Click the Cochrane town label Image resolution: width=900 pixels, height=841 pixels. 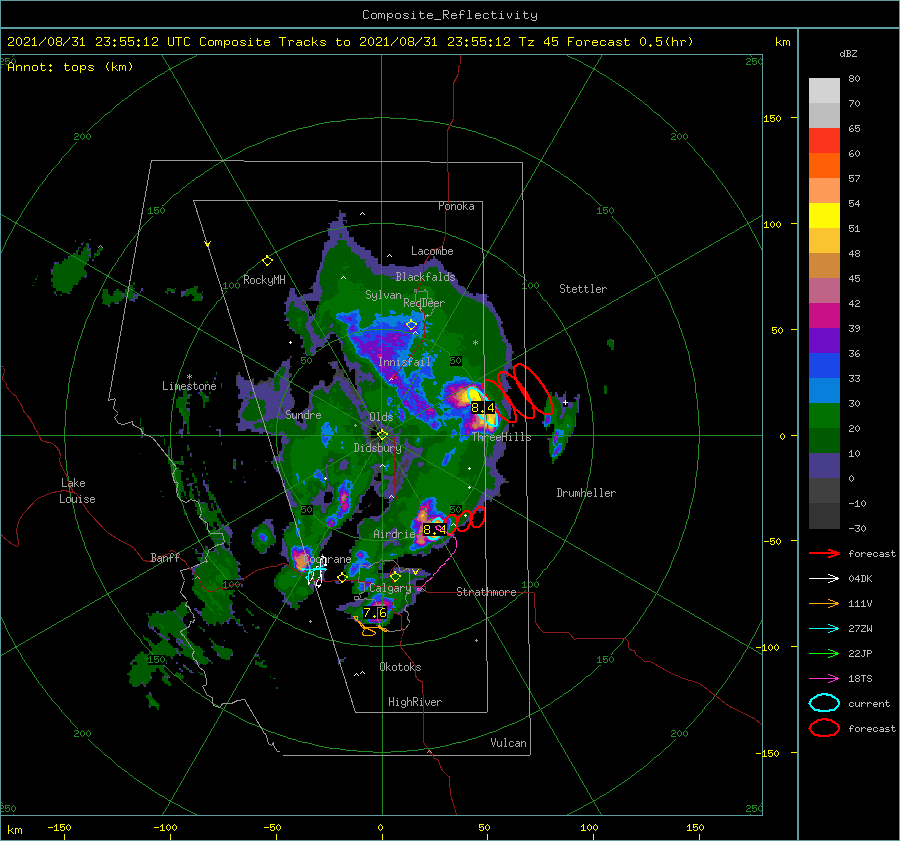pos(327,559)
